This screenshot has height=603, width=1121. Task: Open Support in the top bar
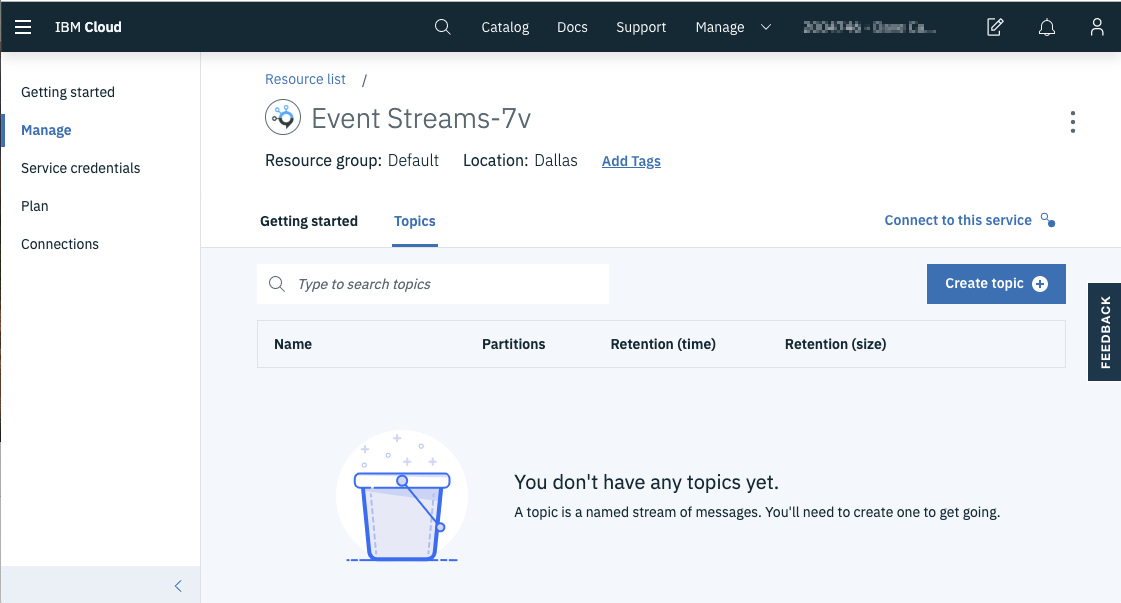(x=641, y=27)
